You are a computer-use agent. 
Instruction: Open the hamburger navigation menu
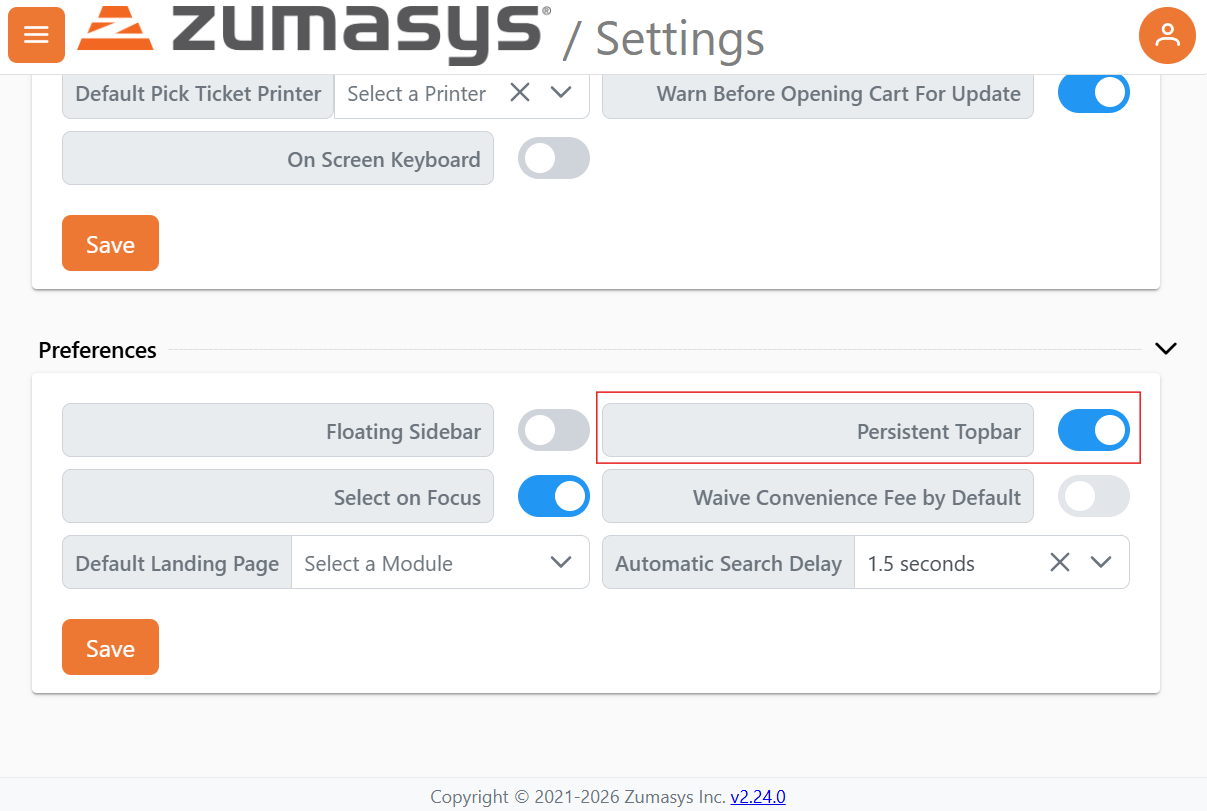click(x=36, y=35)
